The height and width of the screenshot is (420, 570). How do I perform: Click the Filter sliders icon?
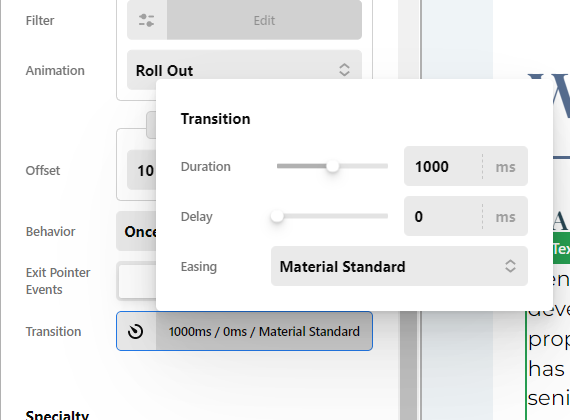[146, 20]
